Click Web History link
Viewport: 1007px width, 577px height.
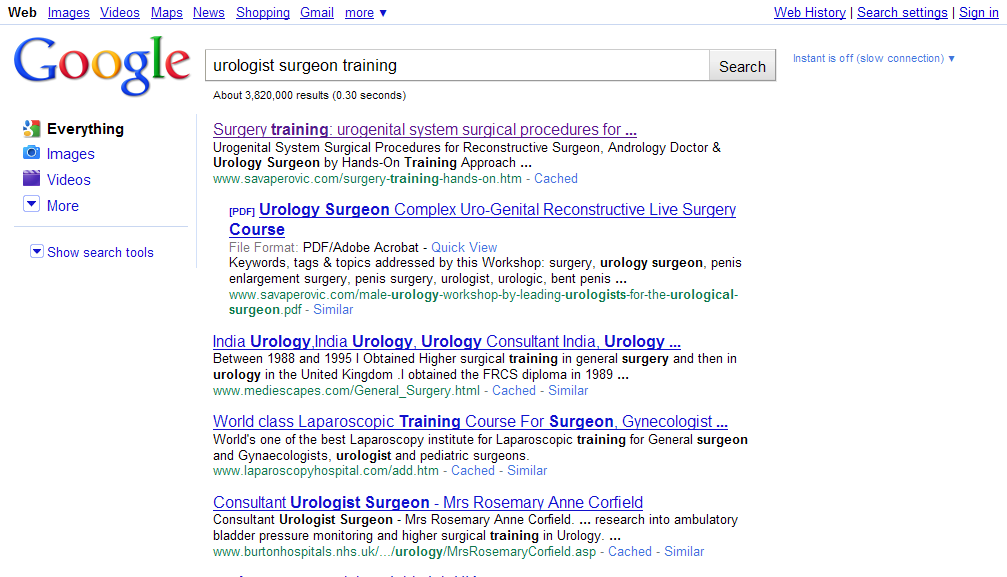809,13
